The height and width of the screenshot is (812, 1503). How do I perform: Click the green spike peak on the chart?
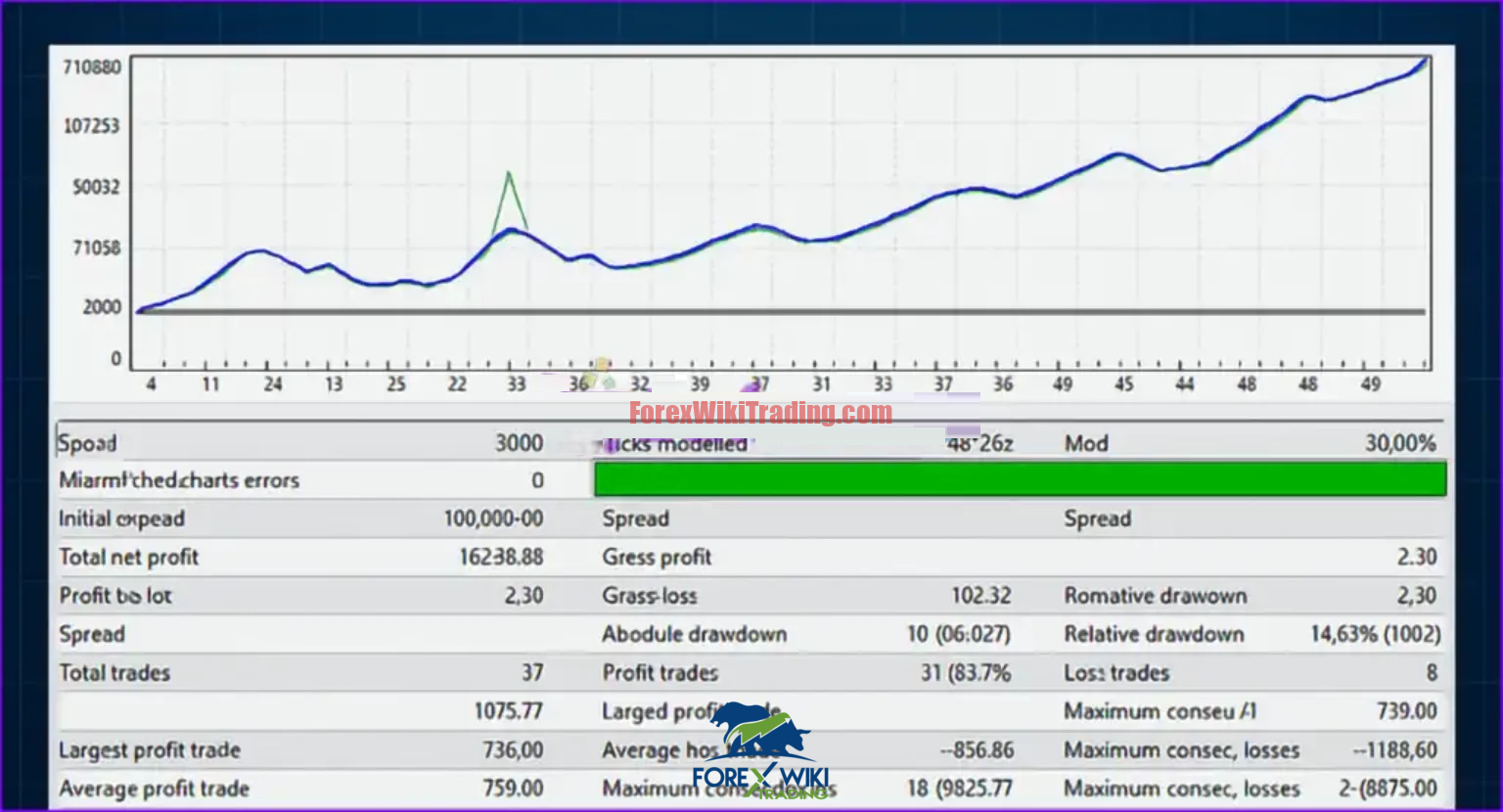coord(508,174)
